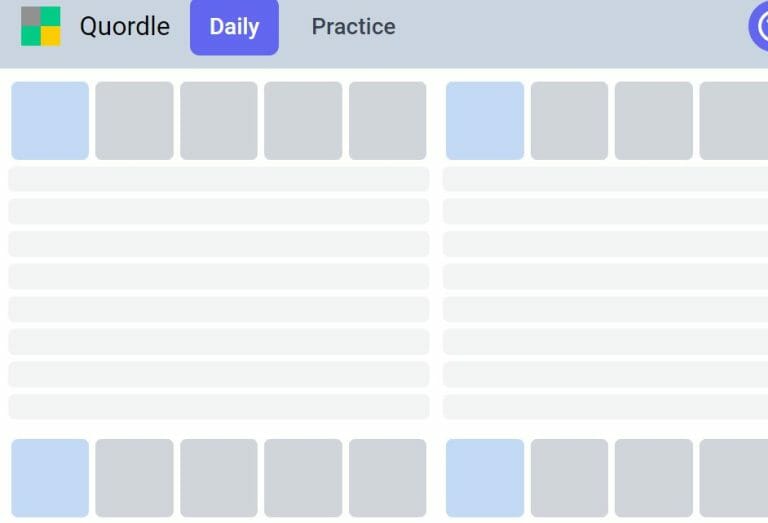Image resolution: width=768 pixels, height=523 pixels.
Task: Select second cell of top-left board's first row
Action: pyautogui.click(x=134, y=120)
